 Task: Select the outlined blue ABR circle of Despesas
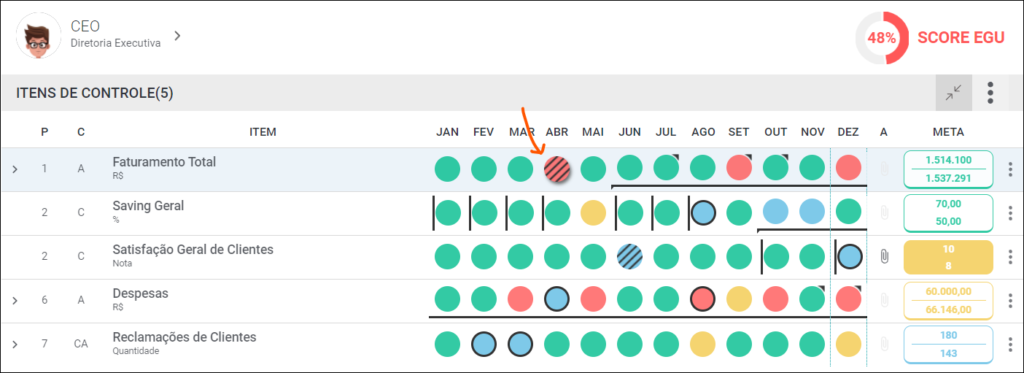[557, 300]
